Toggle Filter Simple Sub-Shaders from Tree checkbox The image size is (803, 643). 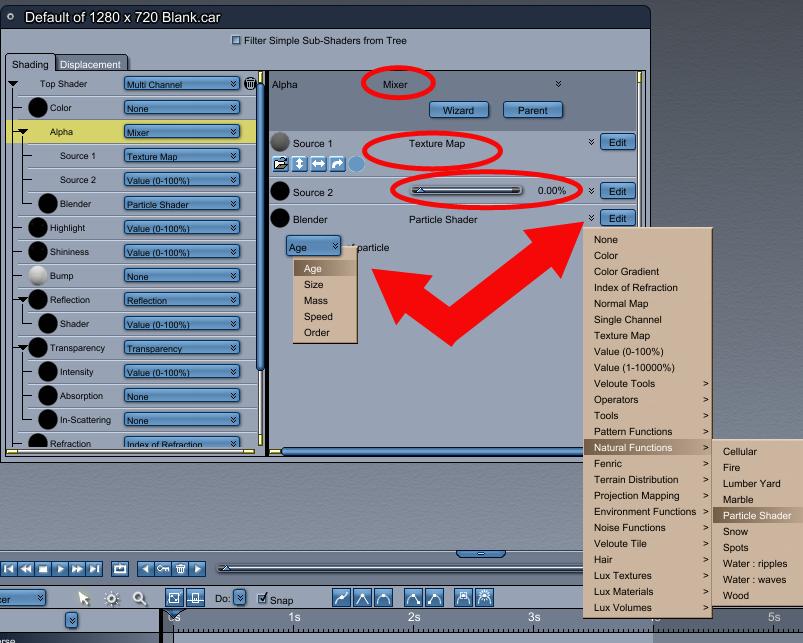coord(236,40)
